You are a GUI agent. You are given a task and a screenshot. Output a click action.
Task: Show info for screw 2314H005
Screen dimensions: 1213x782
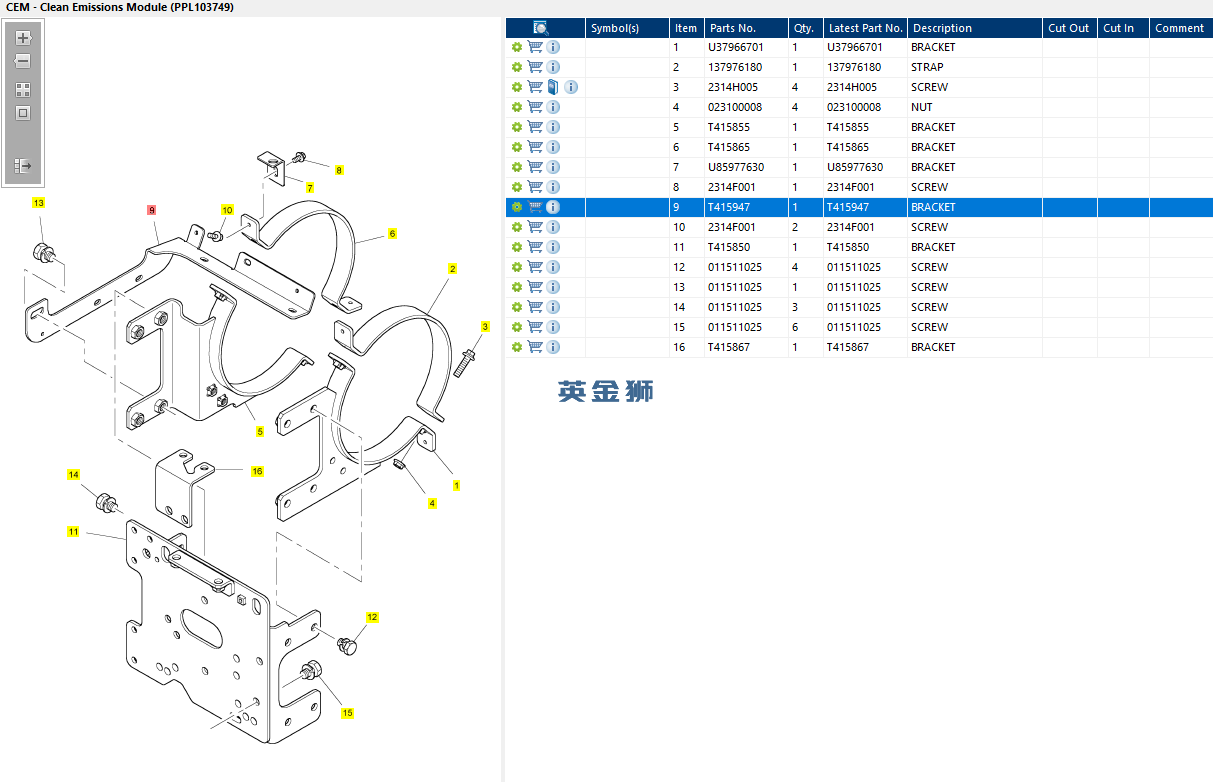click(x=571, y=87)
